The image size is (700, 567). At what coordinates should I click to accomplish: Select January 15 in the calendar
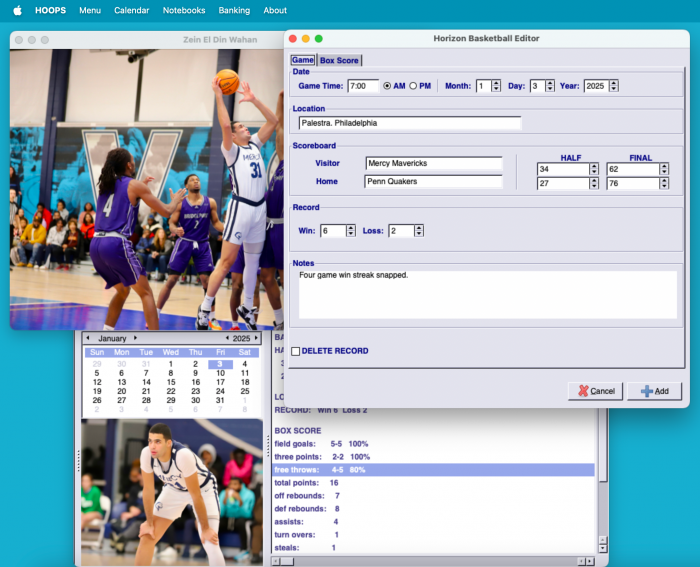pos(170,382)
